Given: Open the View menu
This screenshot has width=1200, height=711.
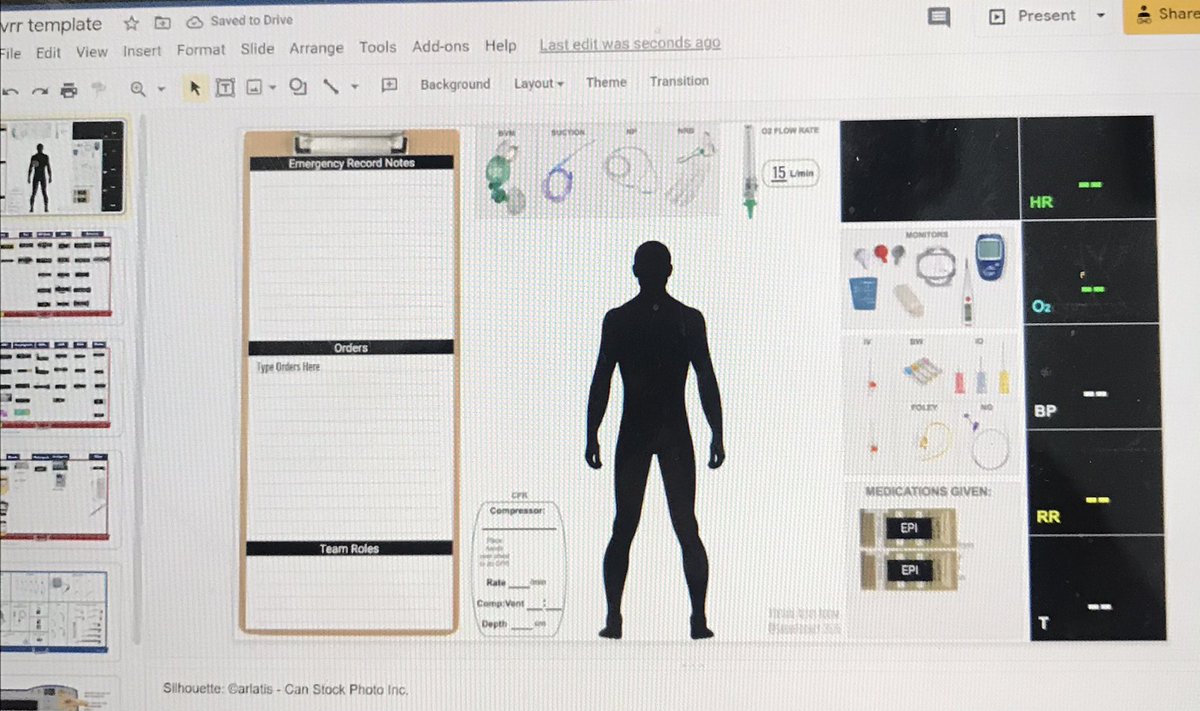Looking at the screenshot, I should click(x=91, y=52).
